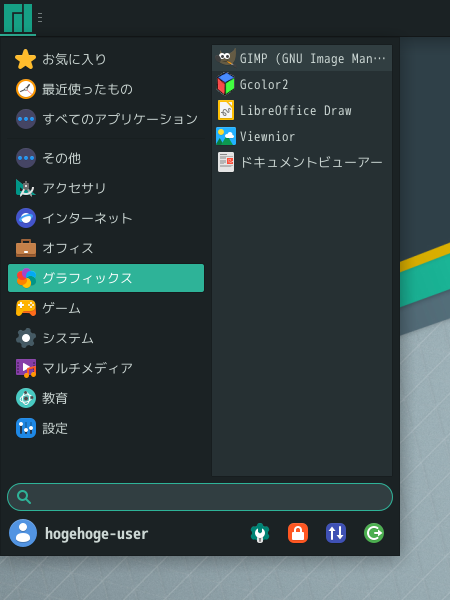Click the atom icon beside 教育

[26, 398]
